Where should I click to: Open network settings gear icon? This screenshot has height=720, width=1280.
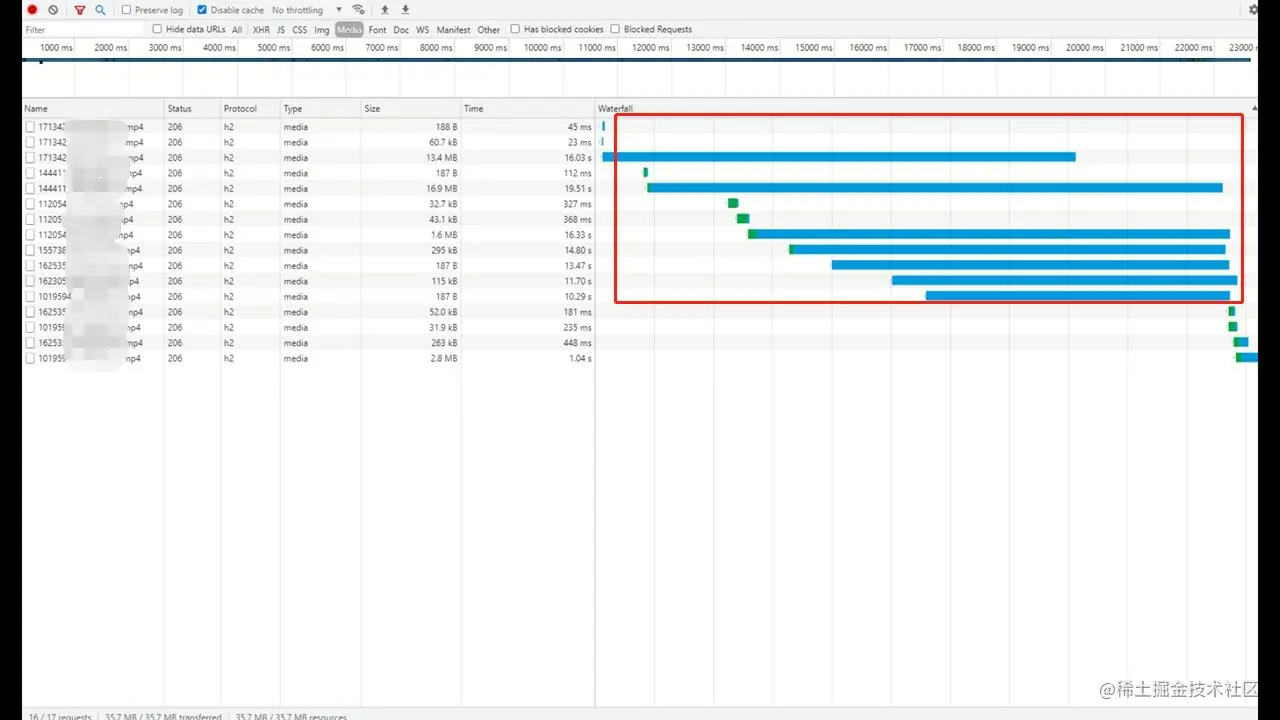pyautogui.click(x=1254, y=10)
